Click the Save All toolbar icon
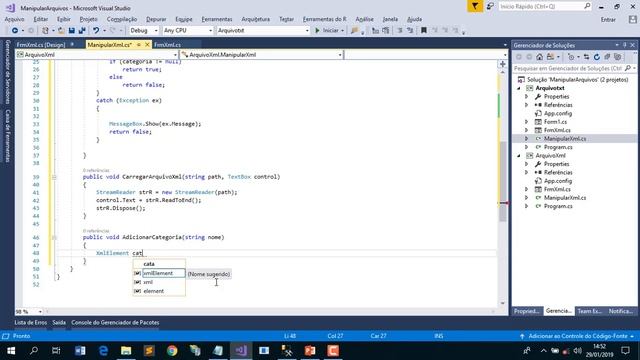This screenshot has height=360, width=640. tap(82, 31)
